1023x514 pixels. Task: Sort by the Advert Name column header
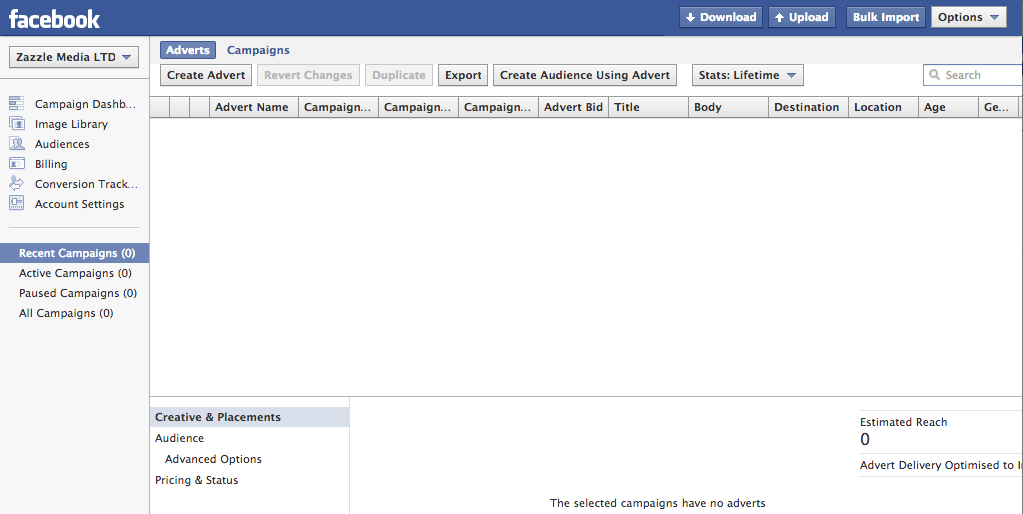252,107
